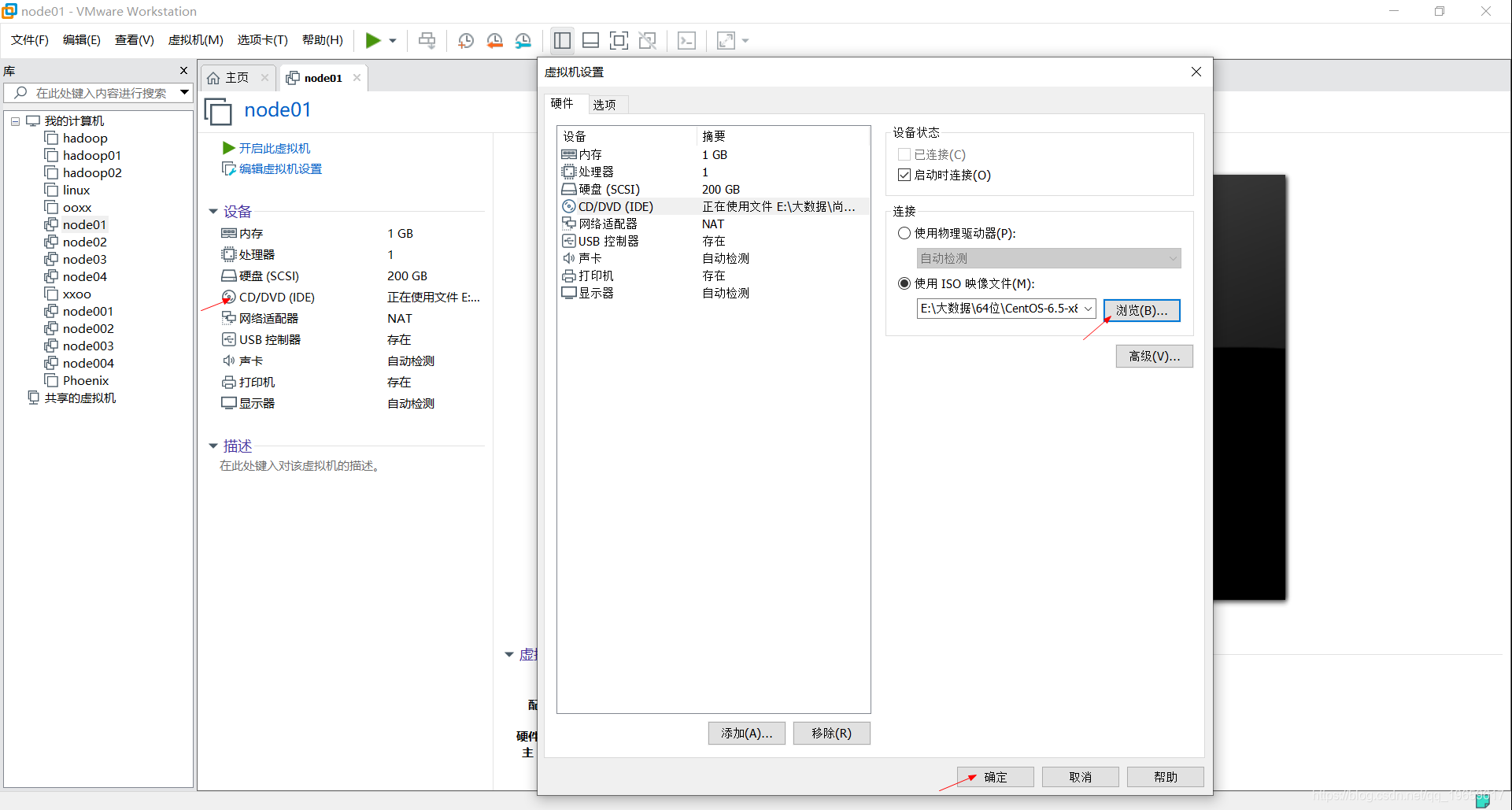
Task: Collapse the 描述 section on node01 page
Action: click(213, 446)
